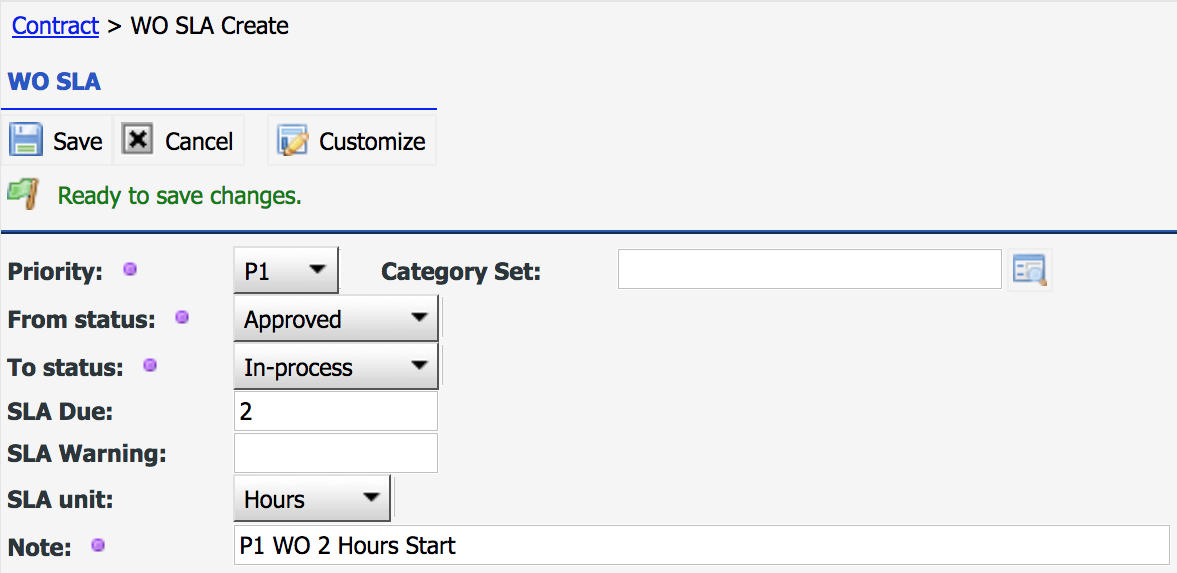The width and height of the screenshot is (1177, 573).
Task: Click the Save button label
Action: [77, 141]
